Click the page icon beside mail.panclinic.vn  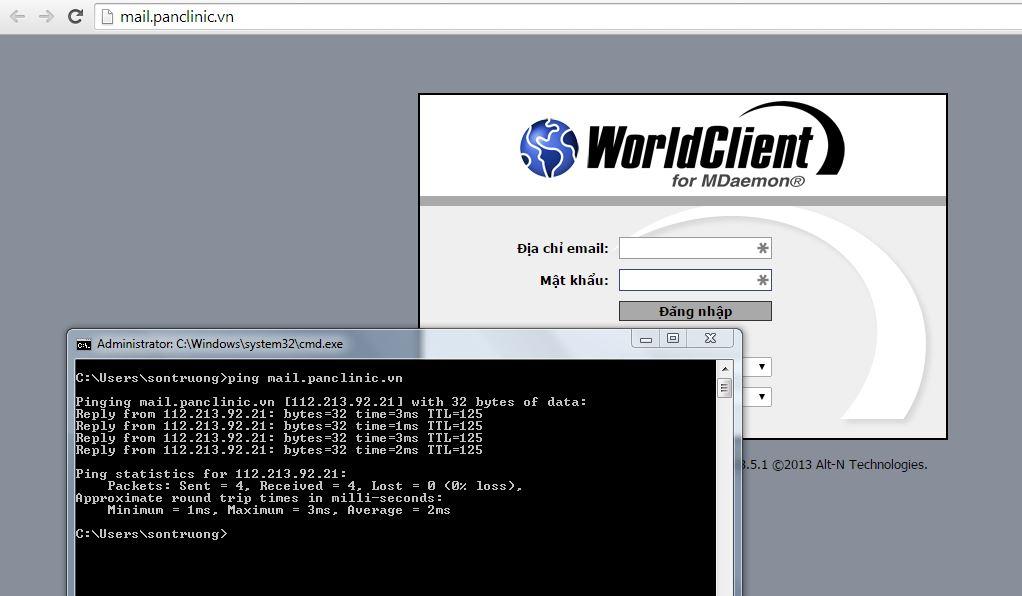pos(108,17)
